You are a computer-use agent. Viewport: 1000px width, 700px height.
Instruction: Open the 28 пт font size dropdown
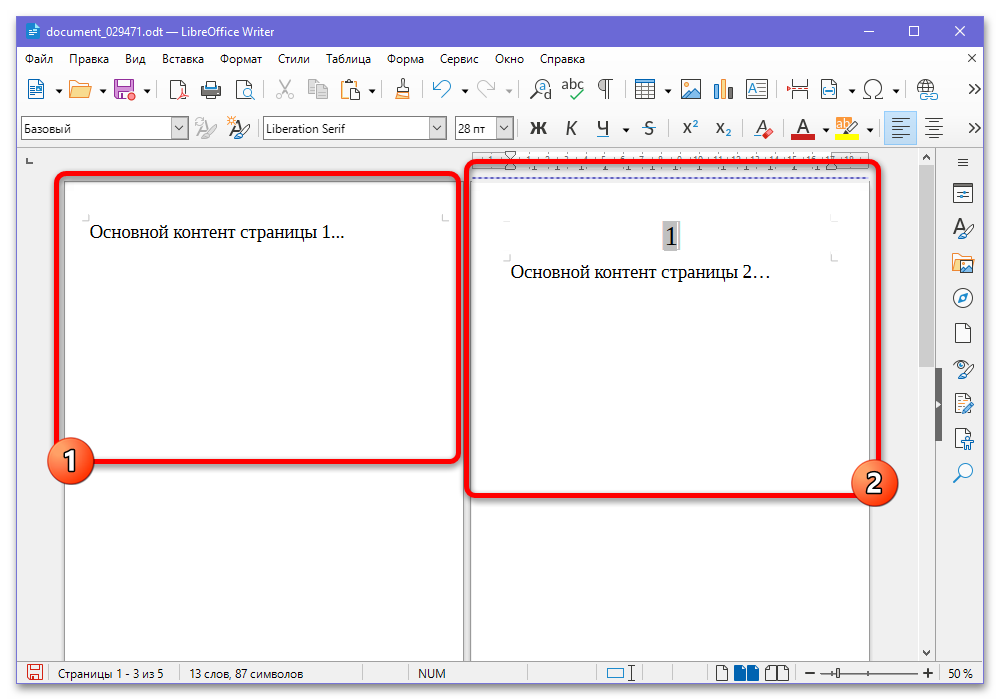[x=504, y=129]
